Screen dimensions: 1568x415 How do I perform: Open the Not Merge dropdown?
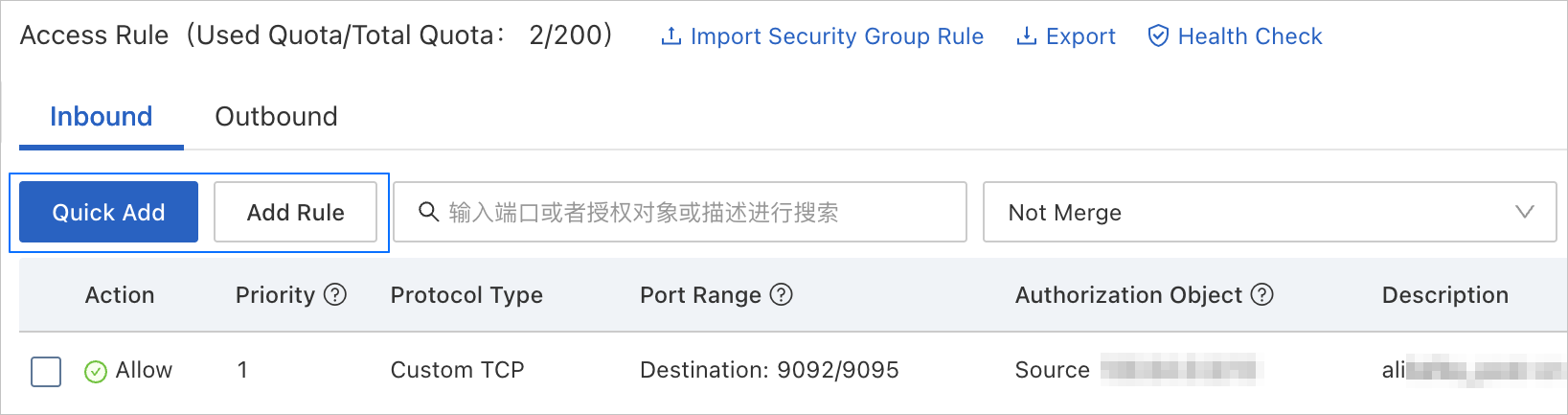point(1245,213)
